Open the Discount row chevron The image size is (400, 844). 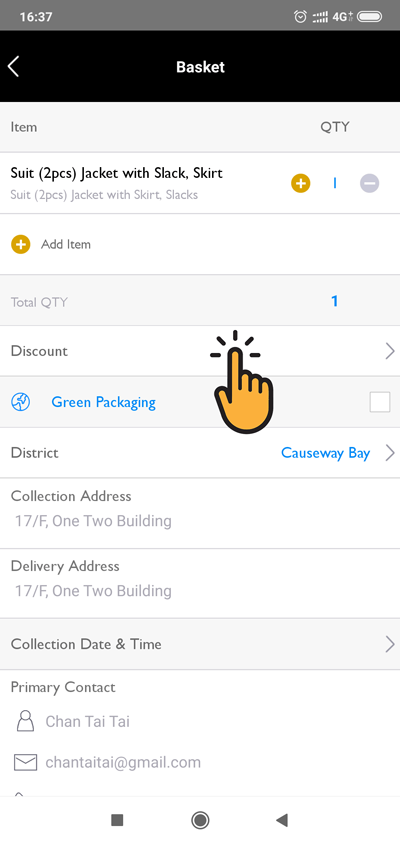(390, 351)
